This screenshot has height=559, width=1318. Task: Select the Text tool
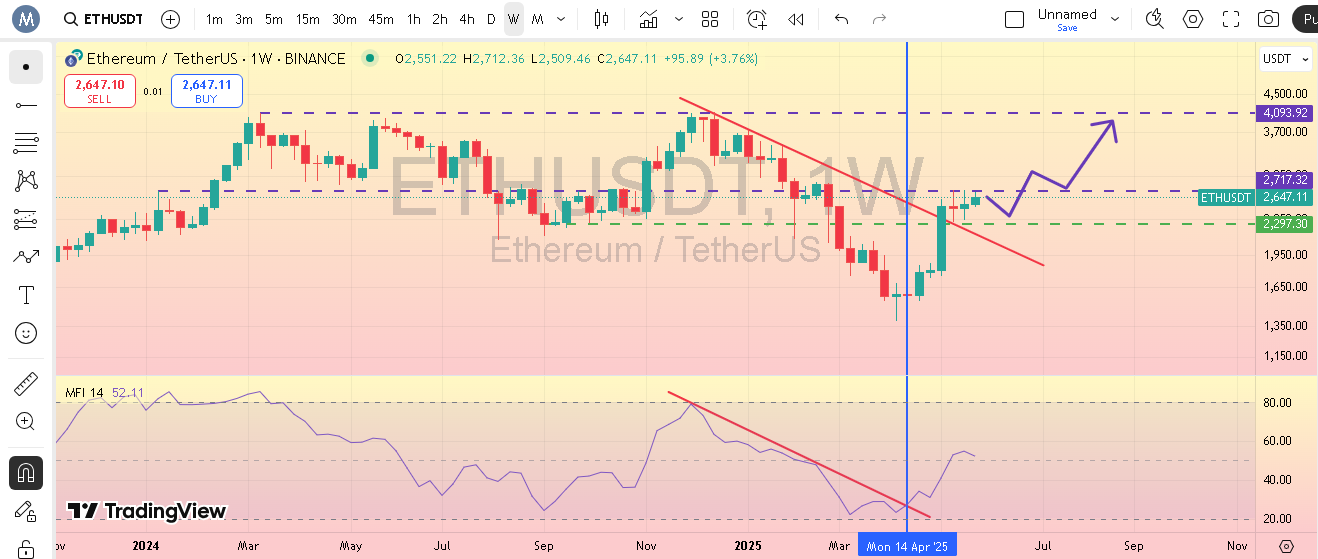coord(26,295)
